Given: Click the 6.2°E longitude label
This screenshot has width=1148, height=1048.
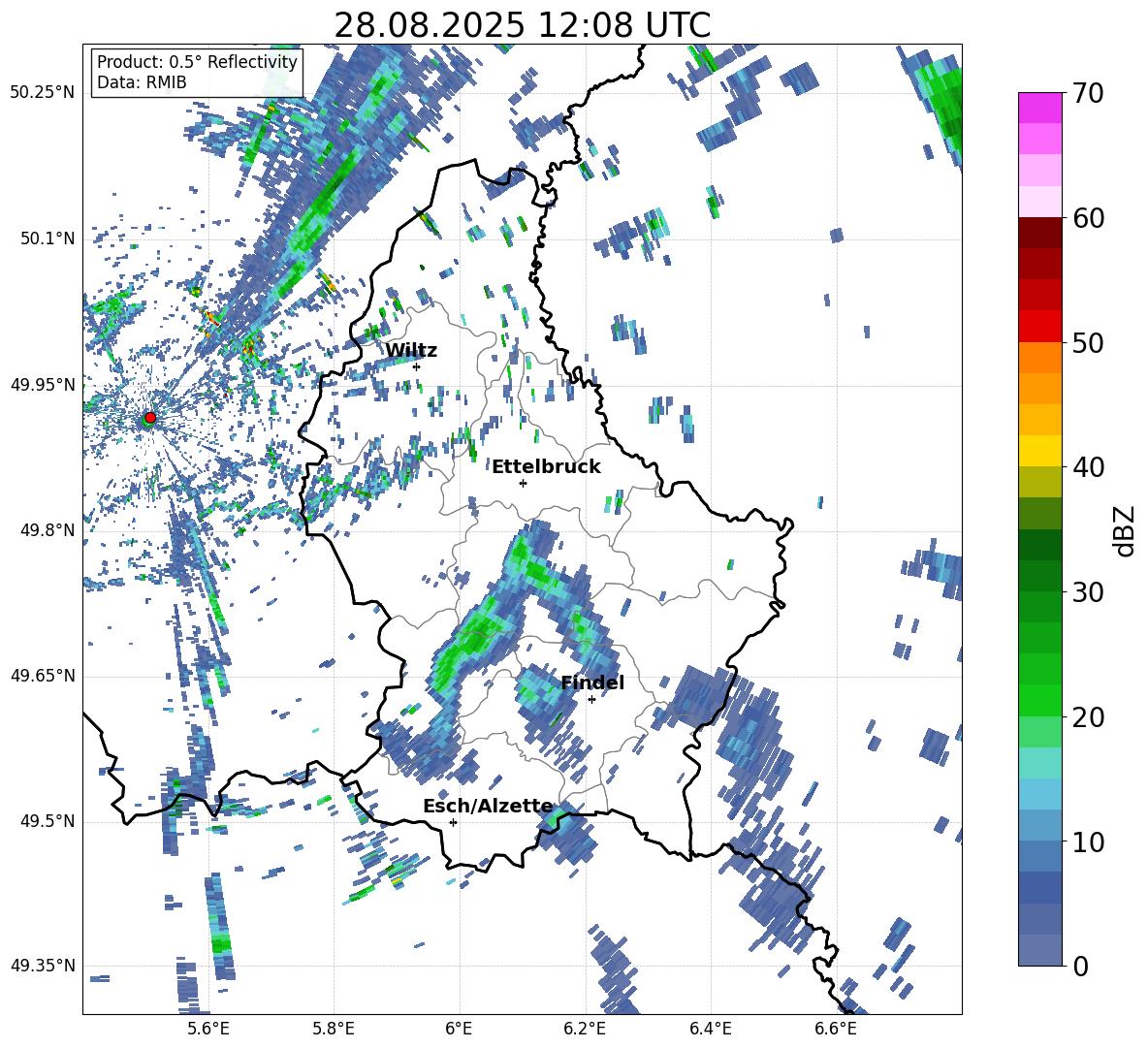Looking at the screenshot, I should [x=585, y=1029].
